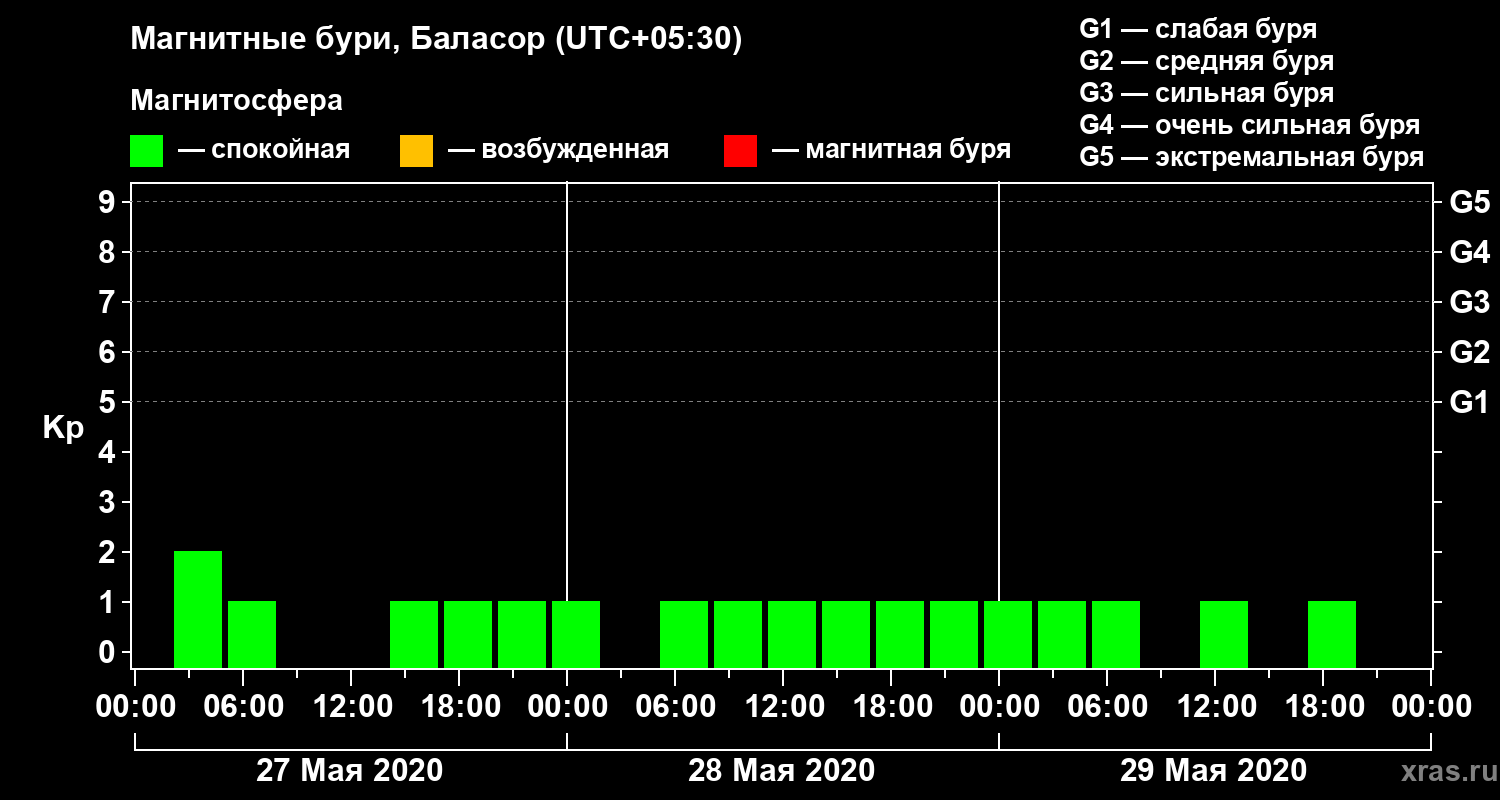Click the bar straddling midnight between 27 and 28 May
Image resolution: width=1500 pixels, height=800 pixels.
pyautogui.click(x=576, y=634)
